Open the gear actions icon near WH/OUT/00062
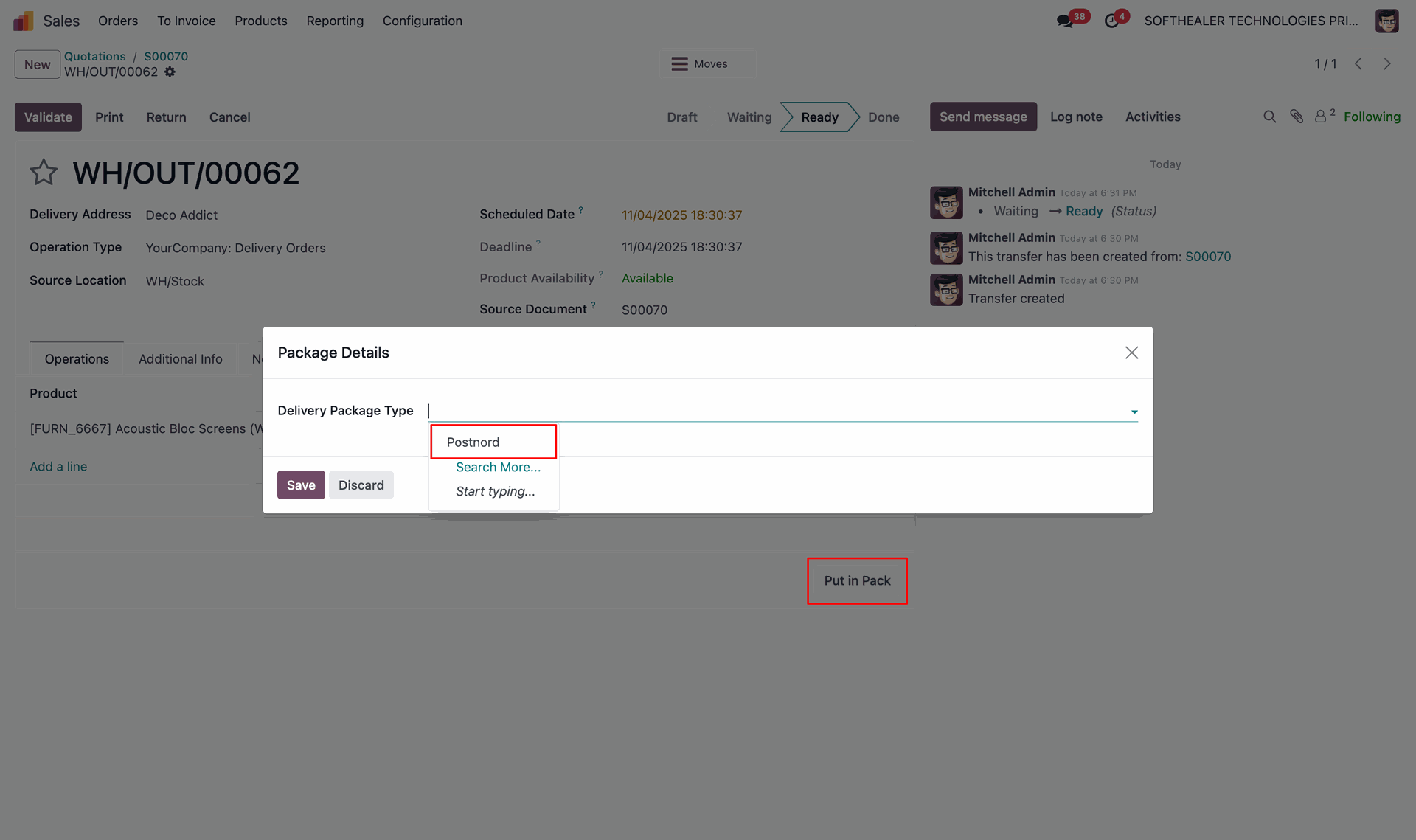The image size is (1416, 840). [x=170, y=72]
